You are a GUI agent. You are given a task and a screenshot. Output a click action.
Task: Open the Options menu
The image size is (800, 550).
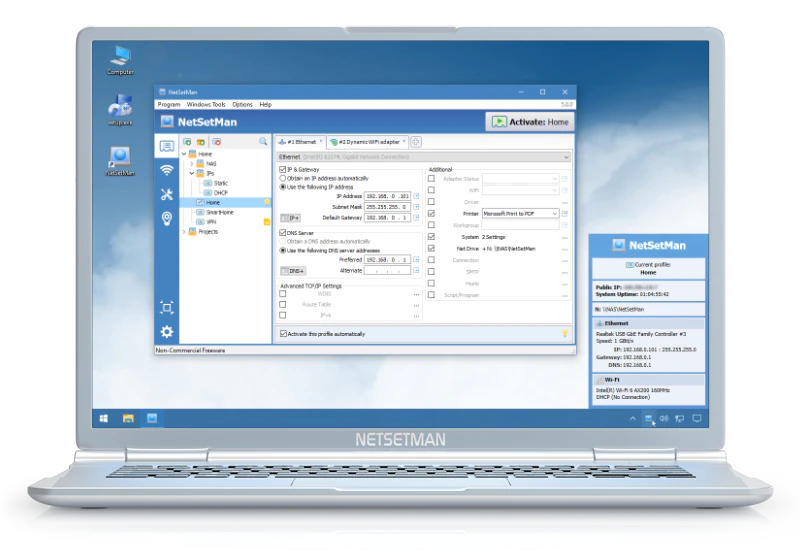(242, 104)
